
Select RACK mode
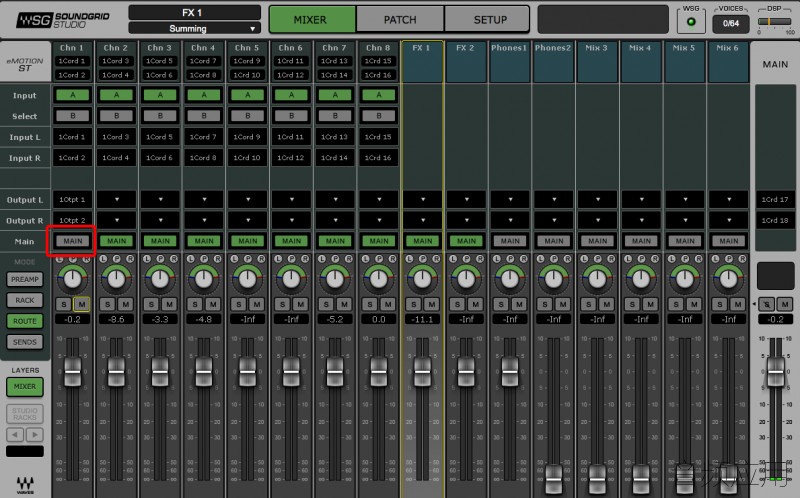25,301
